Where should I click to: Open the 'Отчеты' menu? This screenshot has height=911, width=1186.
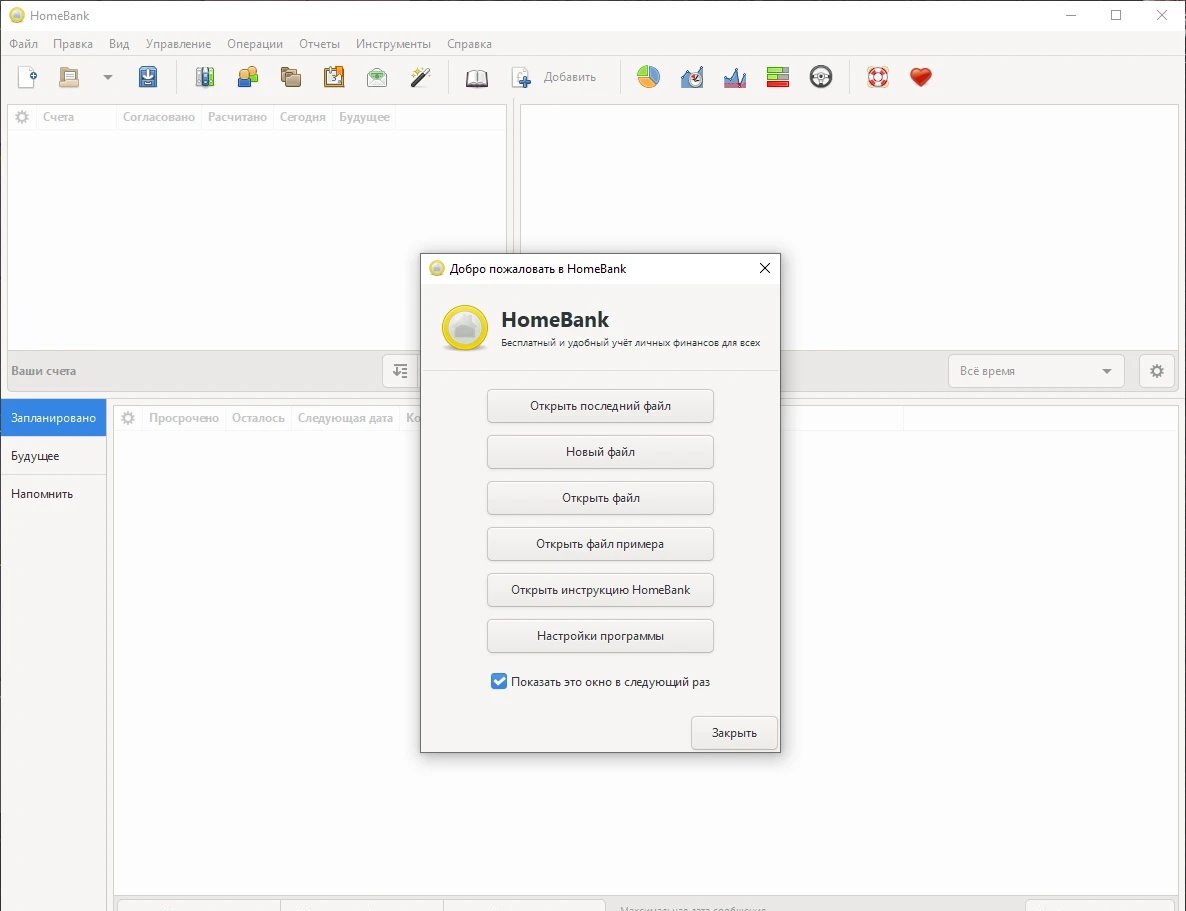[x=319, y=44]
